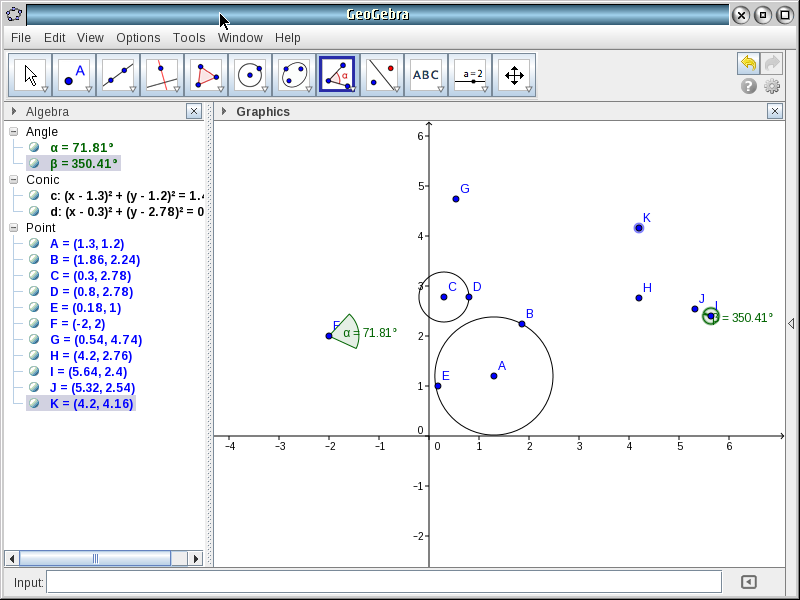800x600 pixels.
Task: Select the Line through Two Points tool
Action: pos(117,74)
